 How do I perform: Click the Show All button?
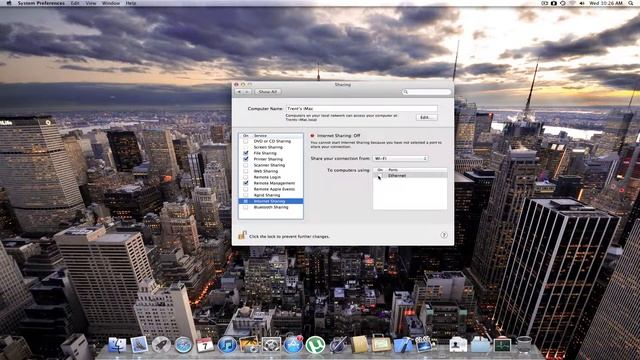pos(268,92)
